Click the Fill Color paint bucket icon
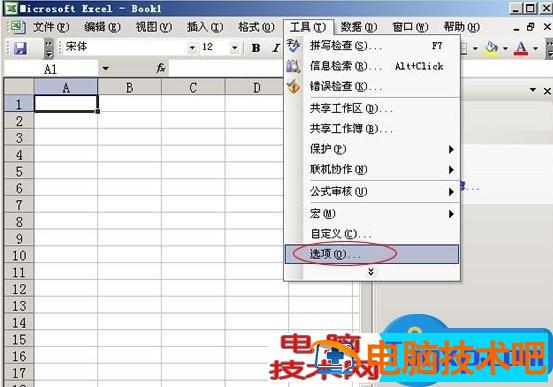 coord(492,48)
